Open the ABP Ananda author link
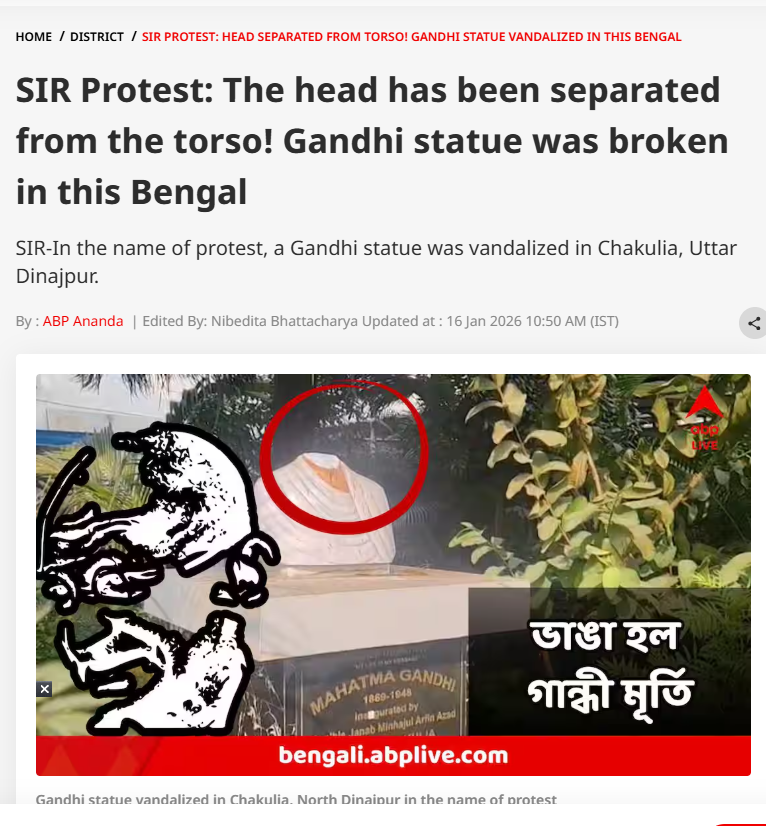766x826 pixels. click(83, 321)
